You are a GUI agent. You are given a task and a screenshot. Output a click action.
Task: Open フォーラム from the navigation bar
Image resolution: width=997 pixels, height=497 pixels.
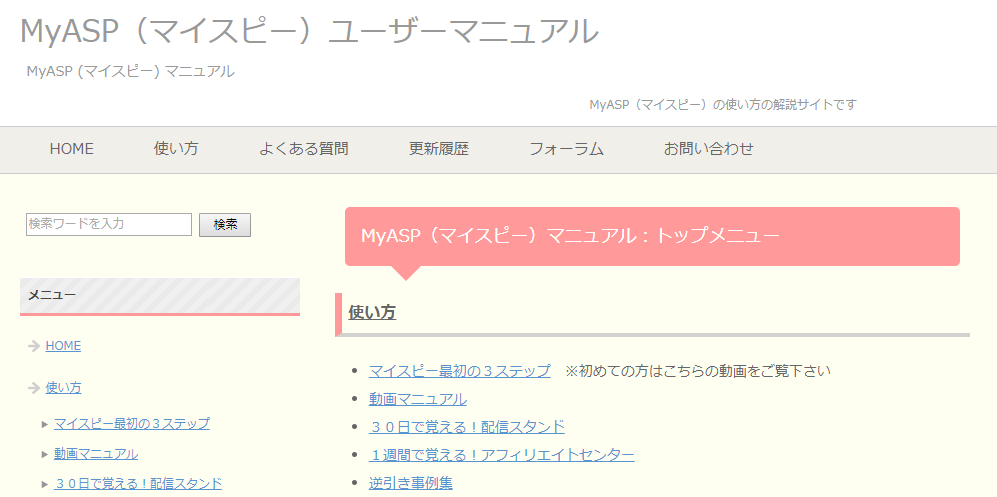[x=567, y=149]
